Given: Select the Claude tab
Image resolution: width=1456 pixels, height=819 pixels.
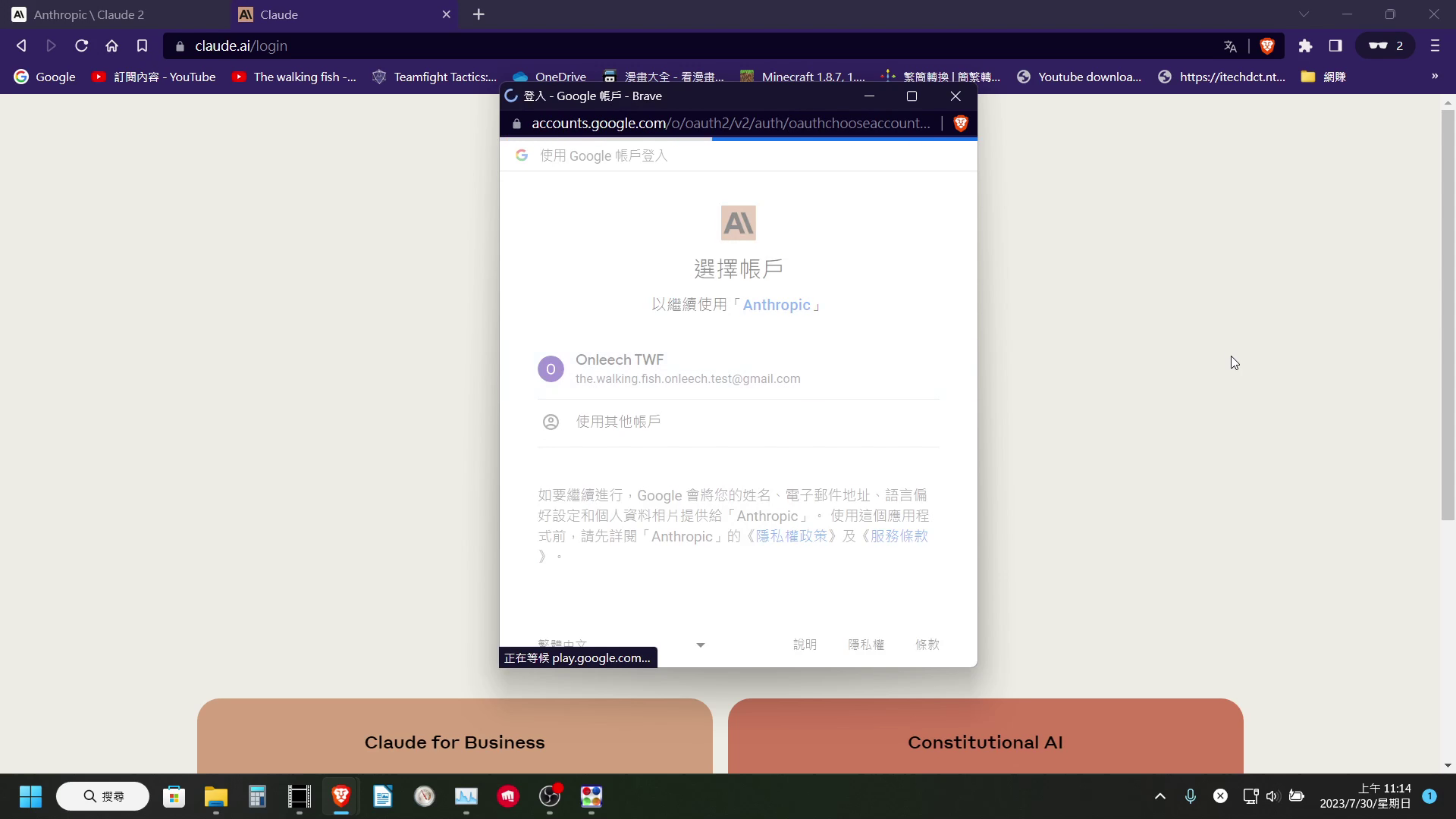Looking at the screenshot, I should (x=344, y=14).
